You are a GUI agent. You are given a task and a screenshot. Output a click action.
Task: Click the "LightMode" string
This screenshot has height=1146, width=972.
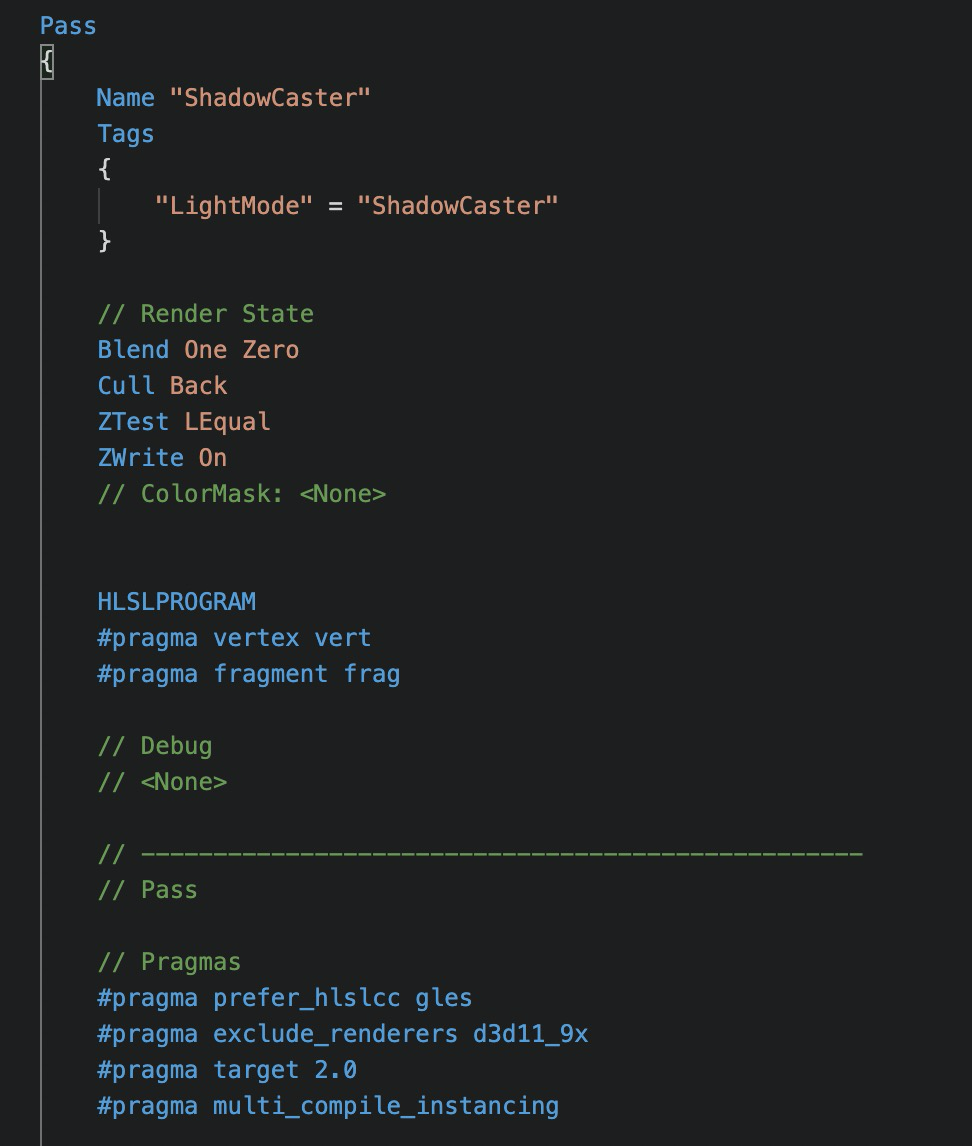pos(233,206)
